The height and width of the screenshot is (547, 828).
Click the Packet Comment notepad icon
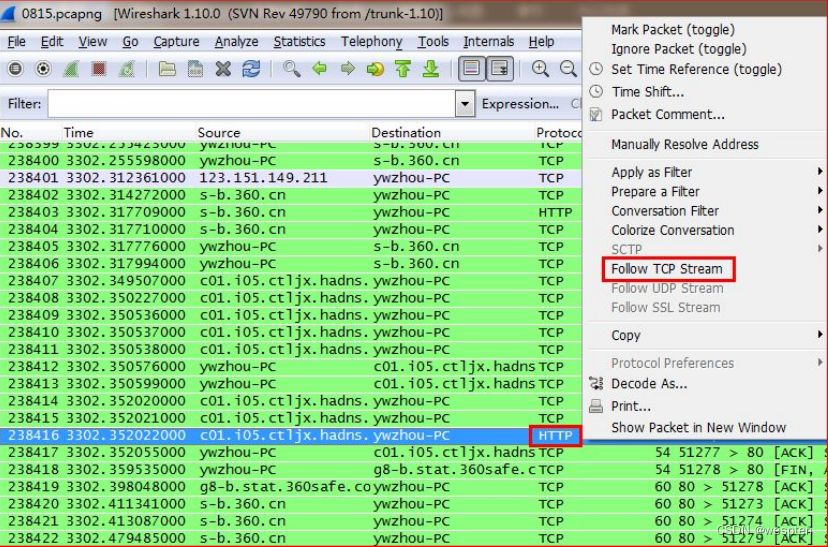(x=596, y=115)
